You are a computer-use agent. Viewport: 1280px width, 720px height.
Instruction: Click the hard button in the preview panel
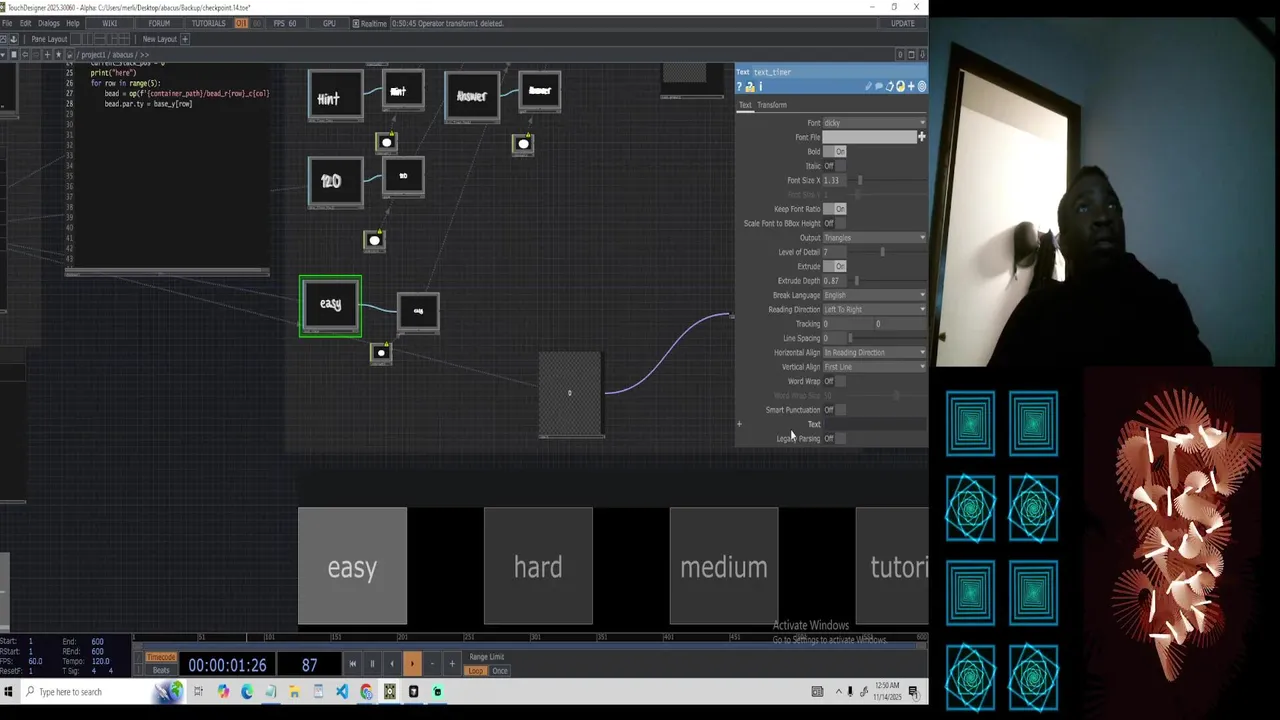[538, 566]
